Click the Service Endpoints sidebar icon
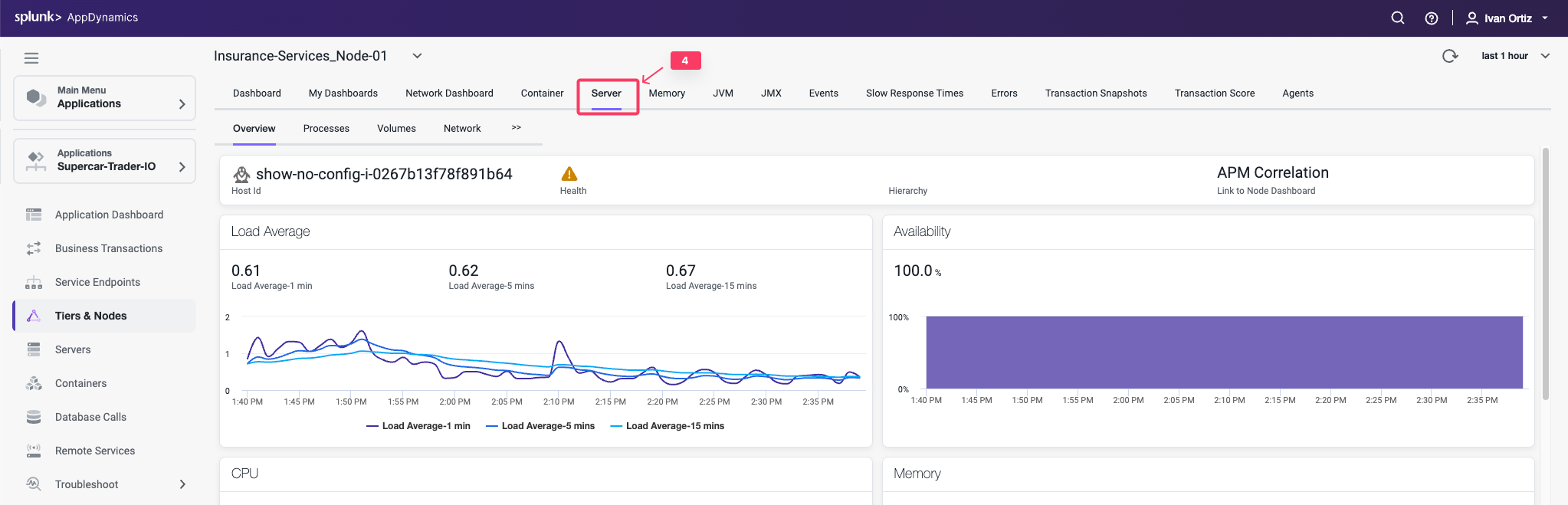 [x=34, y=282]
